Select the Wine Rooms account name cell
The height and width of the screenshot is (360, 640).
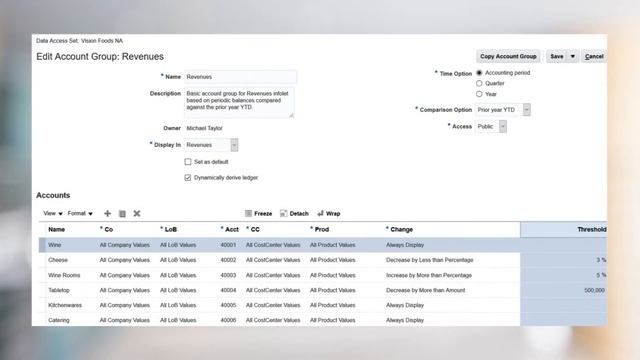pos(64,275)
